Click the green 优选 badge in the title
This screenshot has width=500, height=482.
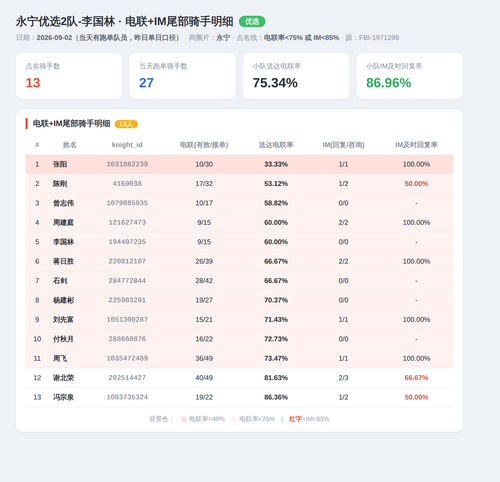(252, 22)
